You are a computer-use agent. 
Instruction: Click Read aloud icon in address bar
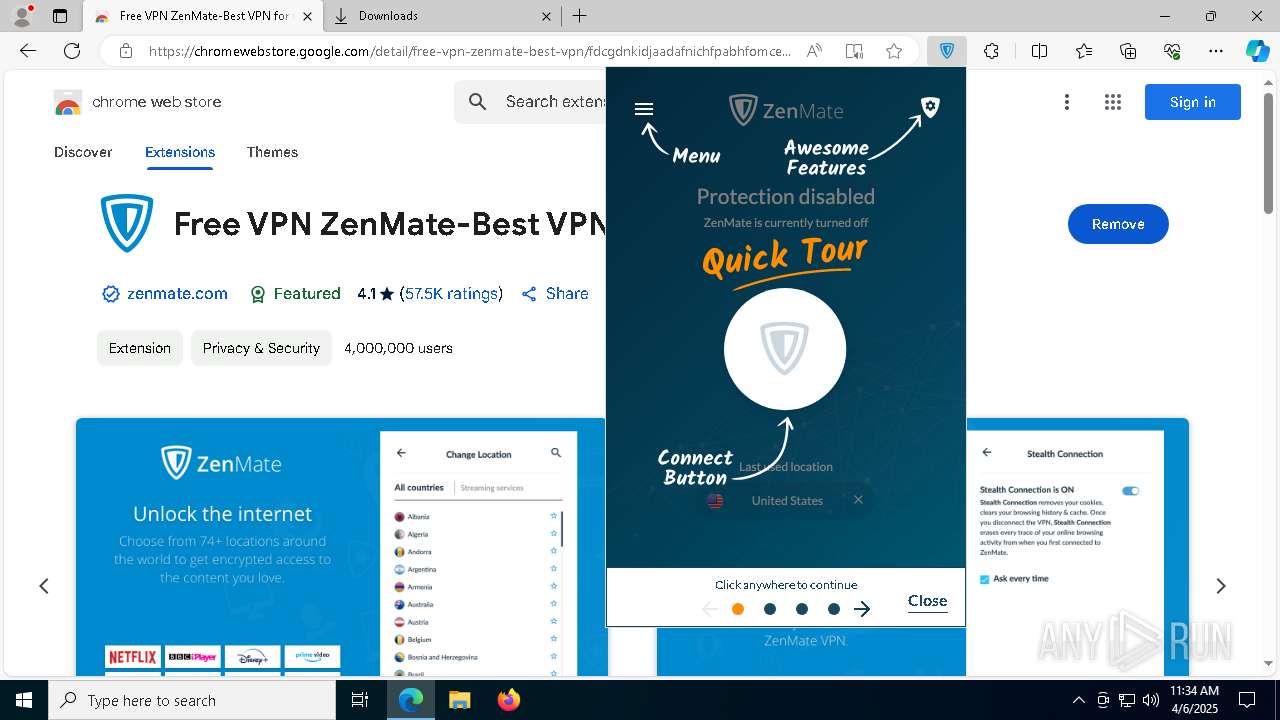click(x=814, y=51)
